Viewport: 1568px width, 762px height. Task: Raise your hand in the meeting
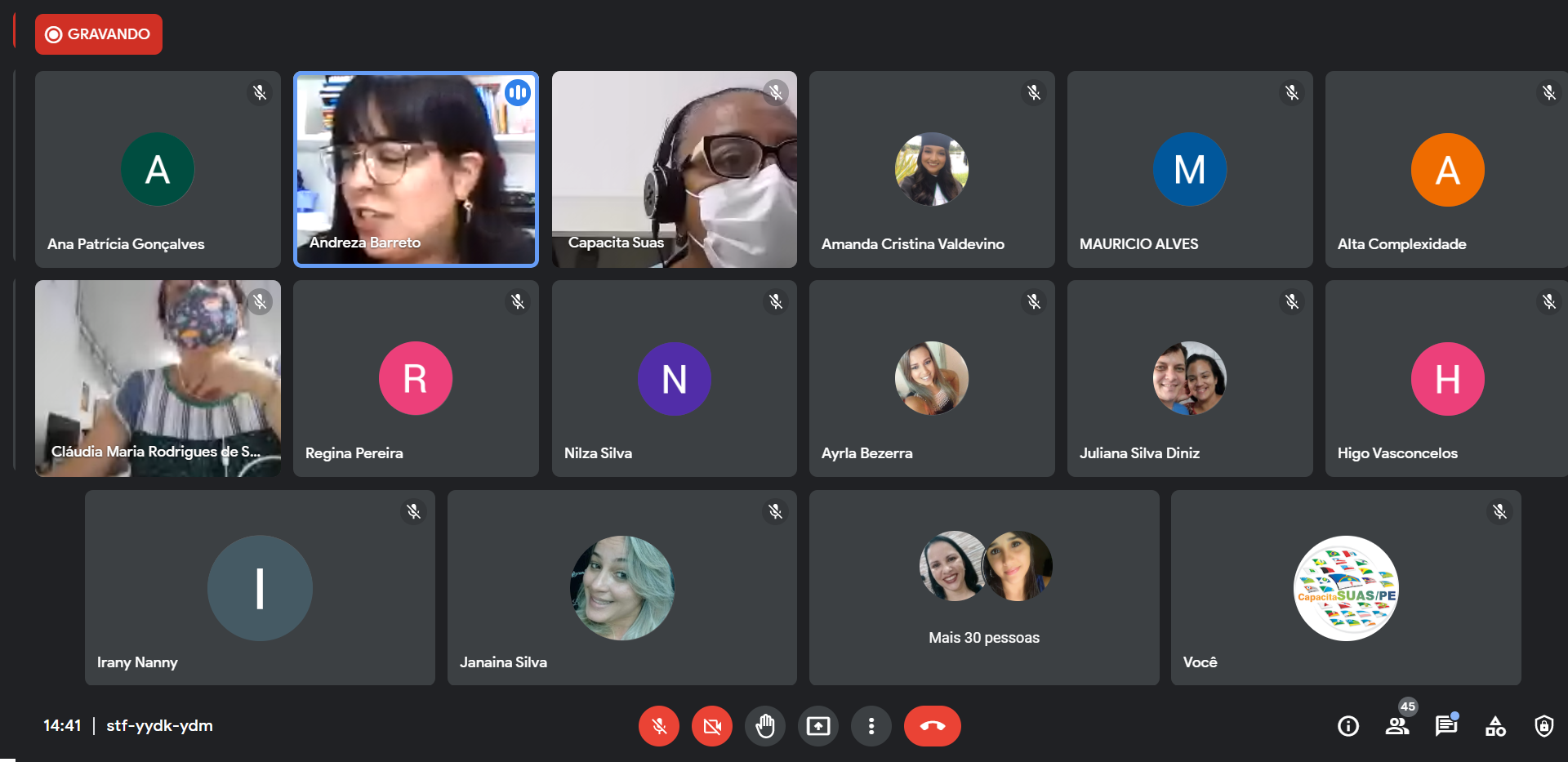coord(765,726)
